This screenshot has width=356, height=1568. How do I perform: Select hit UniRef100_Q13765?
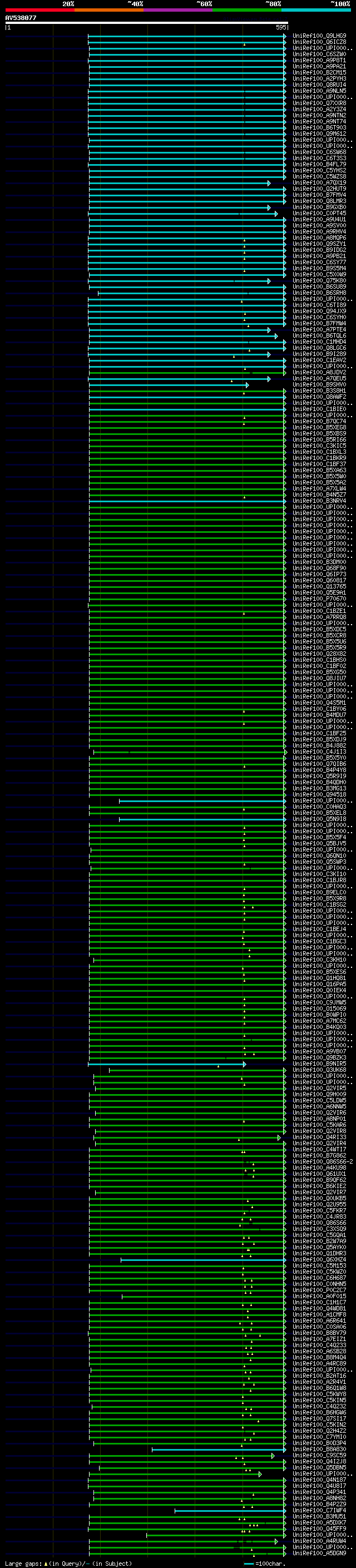pos(319,587)
